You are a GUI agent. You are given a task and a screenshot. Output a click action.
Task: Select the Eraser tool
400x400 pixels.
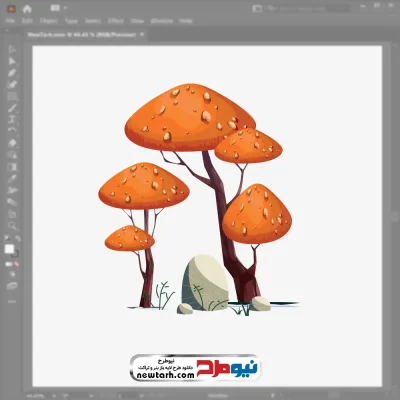(x=12, y=143)
